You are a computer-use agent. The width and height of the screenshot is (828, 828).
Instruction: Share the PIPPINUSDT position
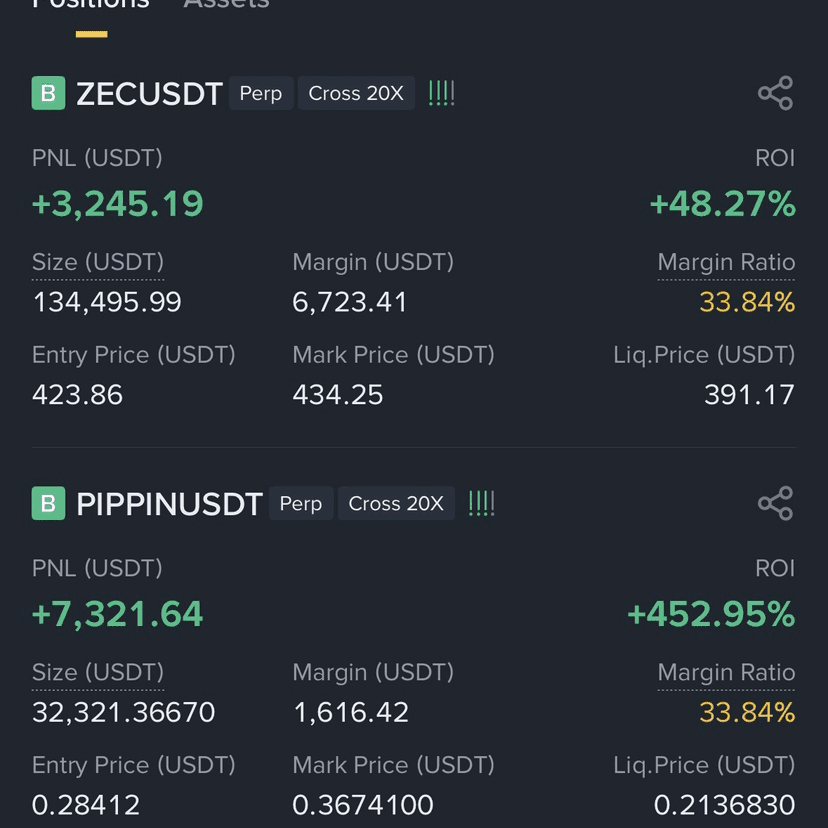click(775, 503)
